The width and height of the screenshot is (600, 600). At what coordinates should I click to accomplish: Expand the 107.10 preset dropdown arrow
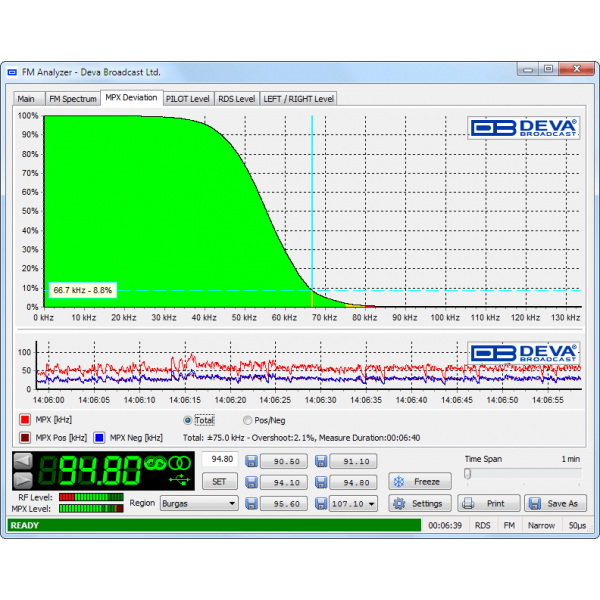click(x=371, y=504)
